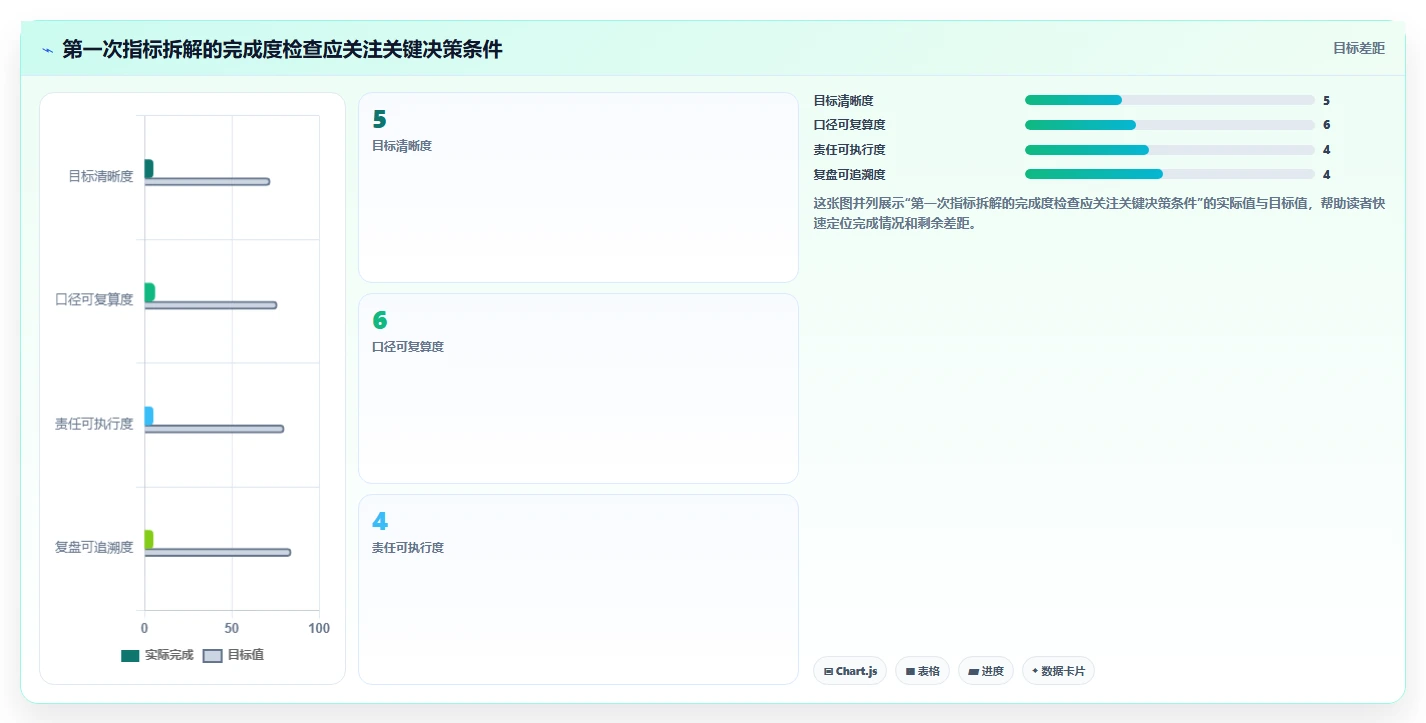This screenshot has width=1426, height=723.
Task: Click the 复盘可追溯度 progress bar
Action: (1170, 174)
